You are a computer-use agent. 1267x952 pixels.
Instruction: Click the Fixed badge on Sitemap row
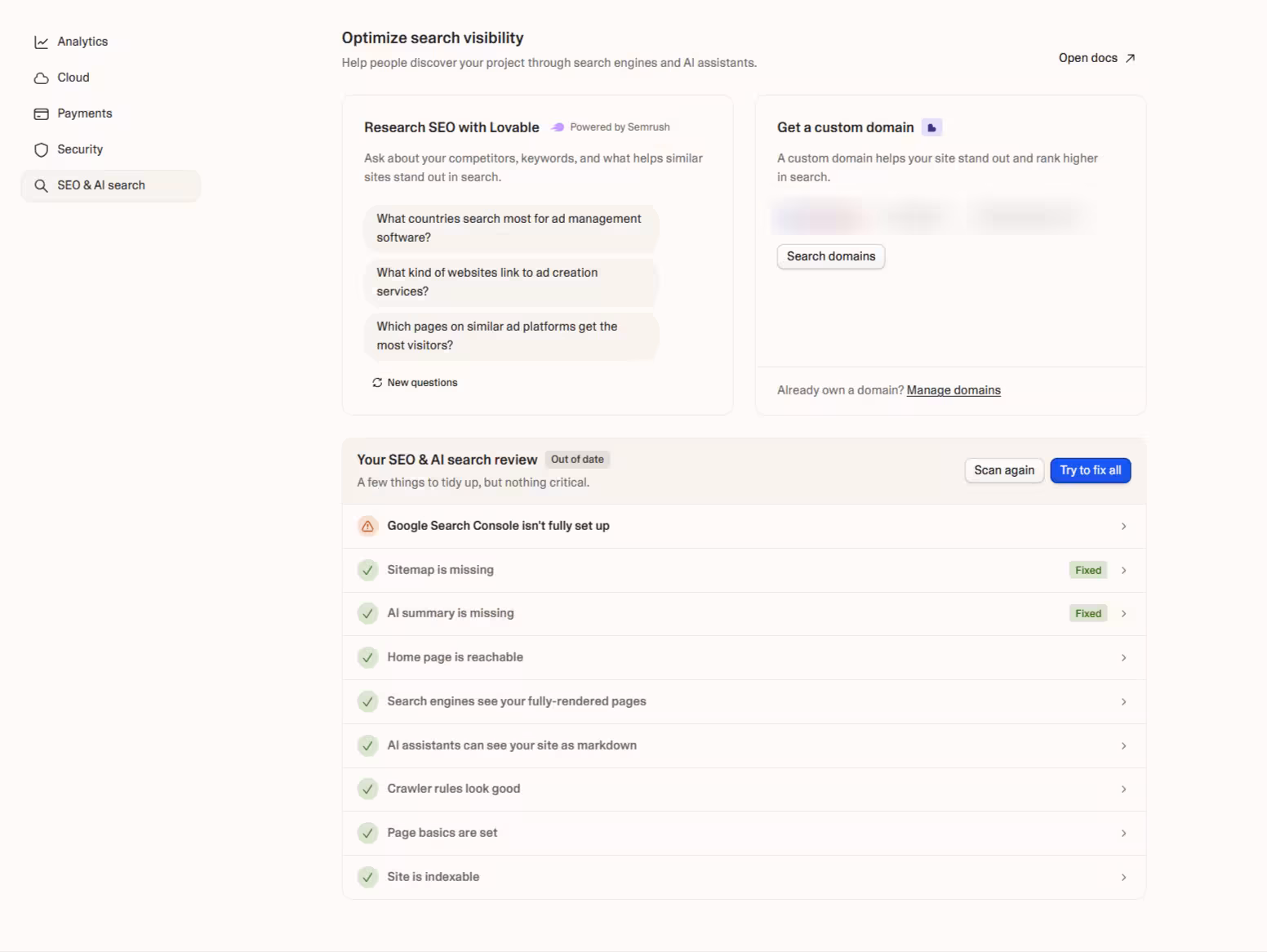pos(1088,571)
